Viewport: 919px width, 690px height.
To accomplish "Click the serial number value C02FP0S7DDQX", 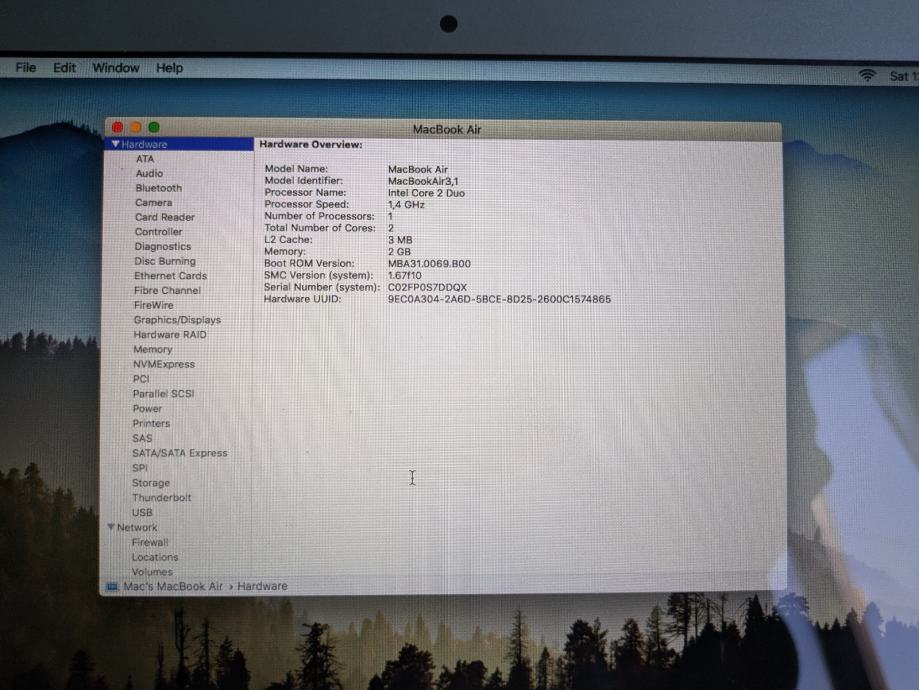I will click(427, 287).
